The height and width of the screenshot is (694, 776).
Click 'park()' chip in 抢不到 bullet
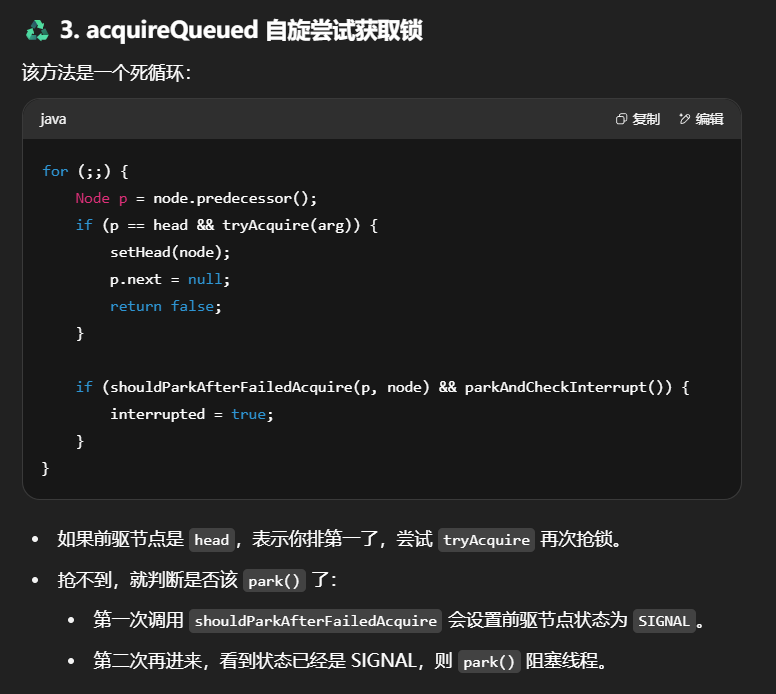click(x=274, y=581)
